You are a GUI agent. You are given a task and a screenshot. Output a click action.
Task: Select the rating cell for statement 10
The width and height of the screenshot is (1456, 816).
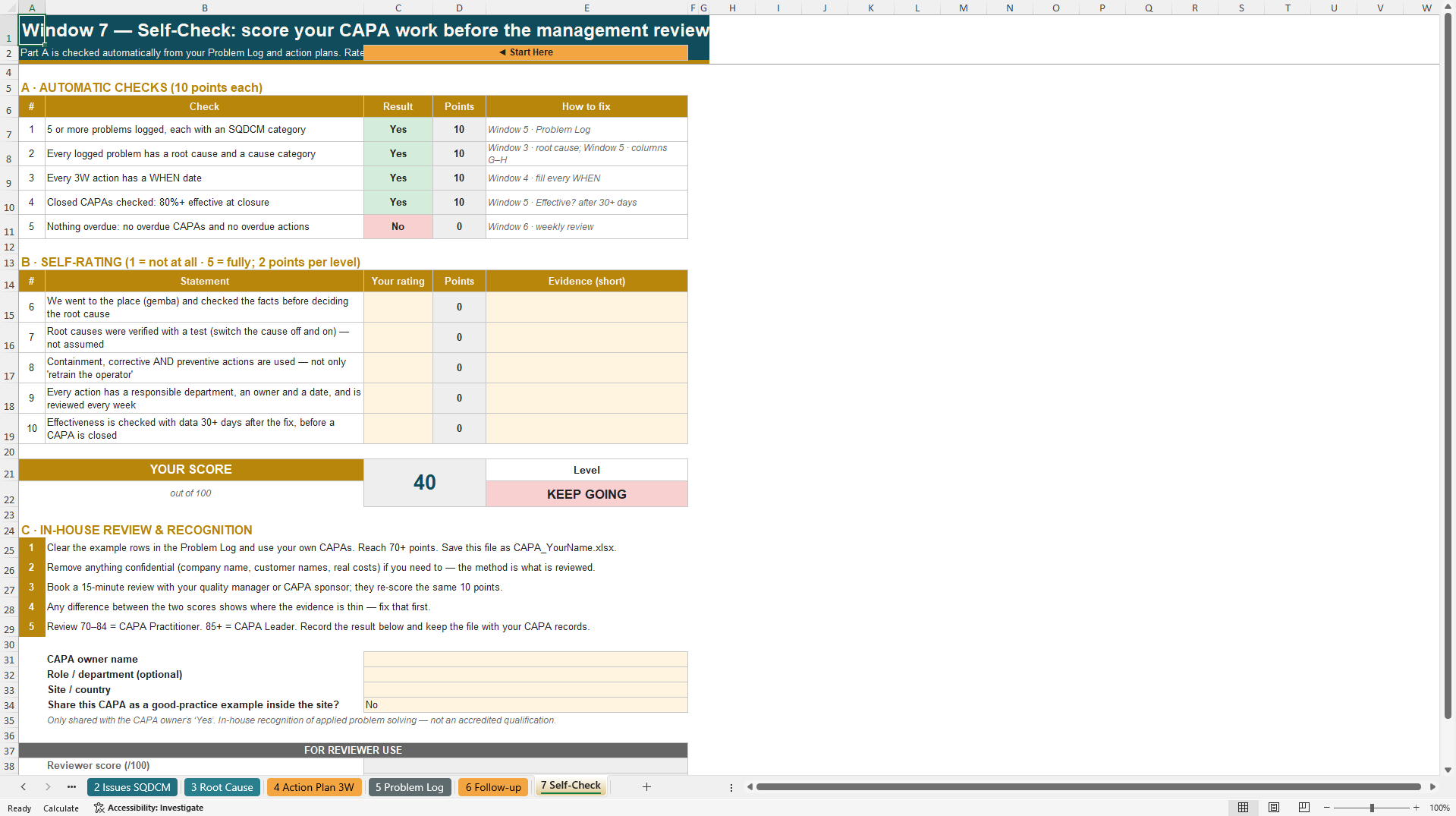tap(398, 429)
